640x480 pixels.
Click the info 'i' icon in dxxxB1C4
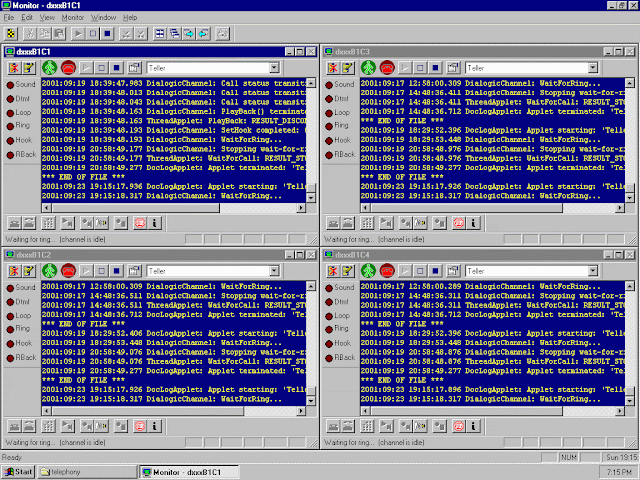(473, 426)
